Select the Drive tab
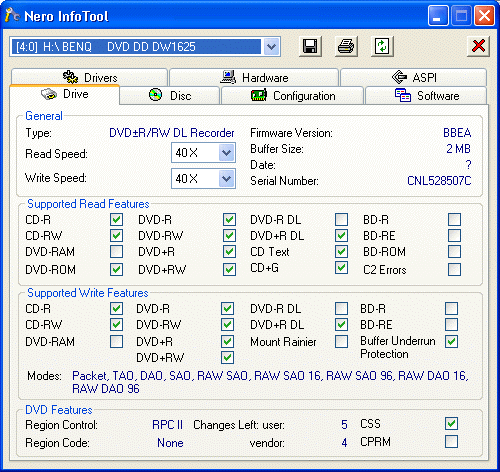The height and width of the screenshot is (472, 500). (x=64, y=94)
